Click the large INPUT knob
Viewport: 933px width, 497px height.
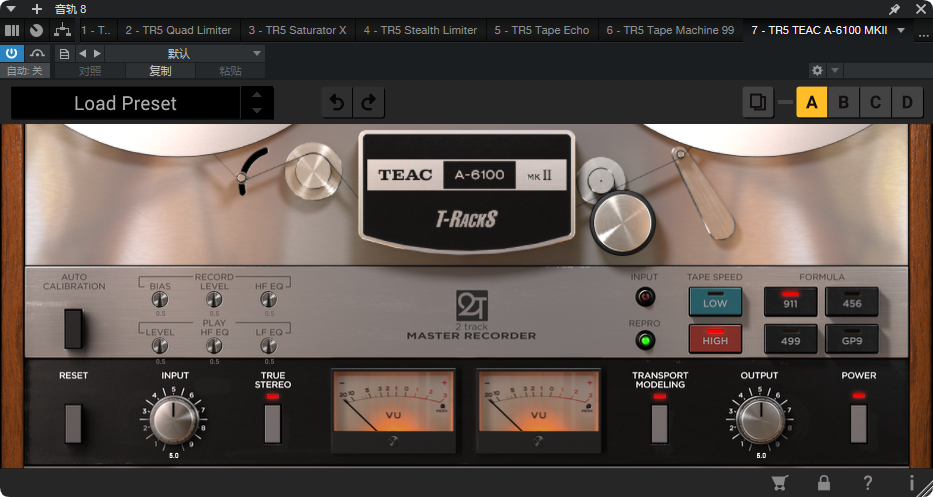click(x=174, y=421)
